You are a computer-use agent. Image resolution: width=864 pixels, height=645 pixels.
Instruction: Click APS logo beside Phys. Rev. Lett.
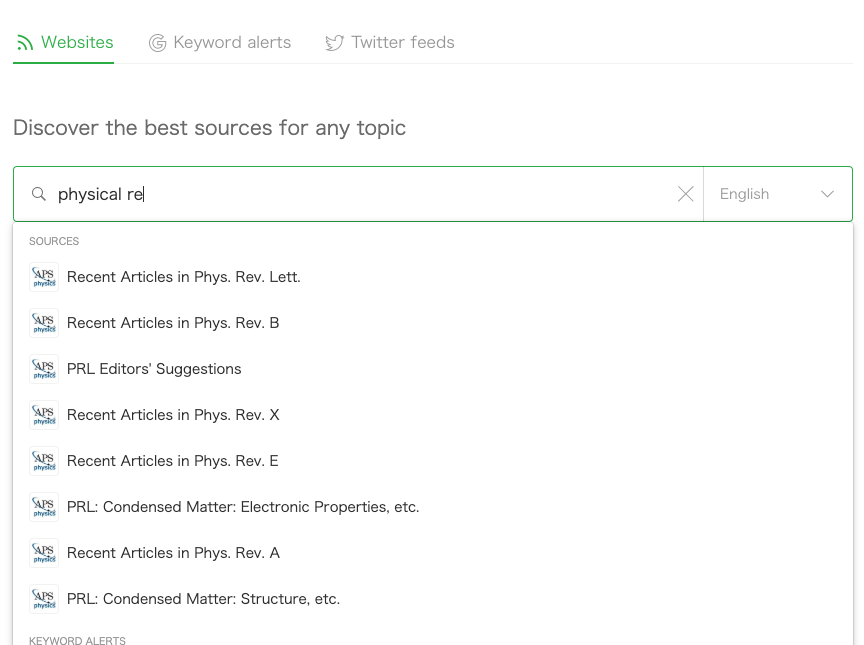[x=44, y=277]
